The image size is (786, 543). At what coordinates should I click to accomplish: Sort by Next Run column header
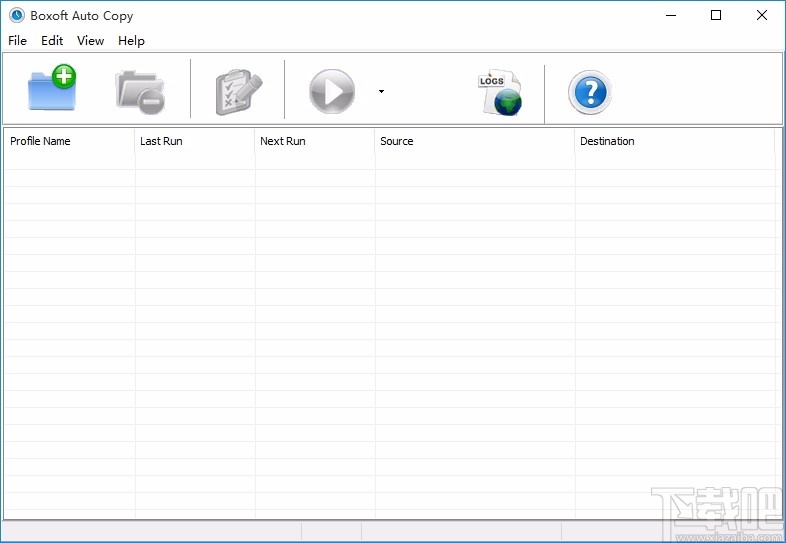click(x=315, y=141)
